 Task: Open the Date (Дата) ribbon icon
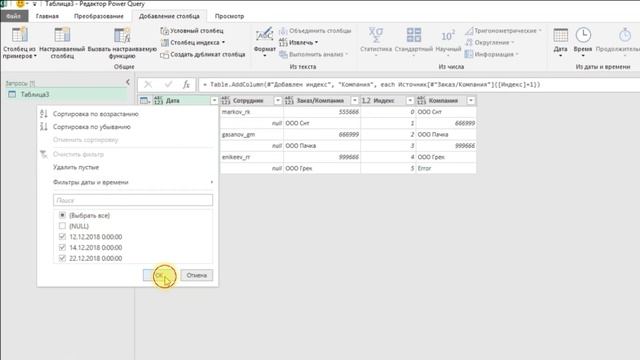coord(560,35)
